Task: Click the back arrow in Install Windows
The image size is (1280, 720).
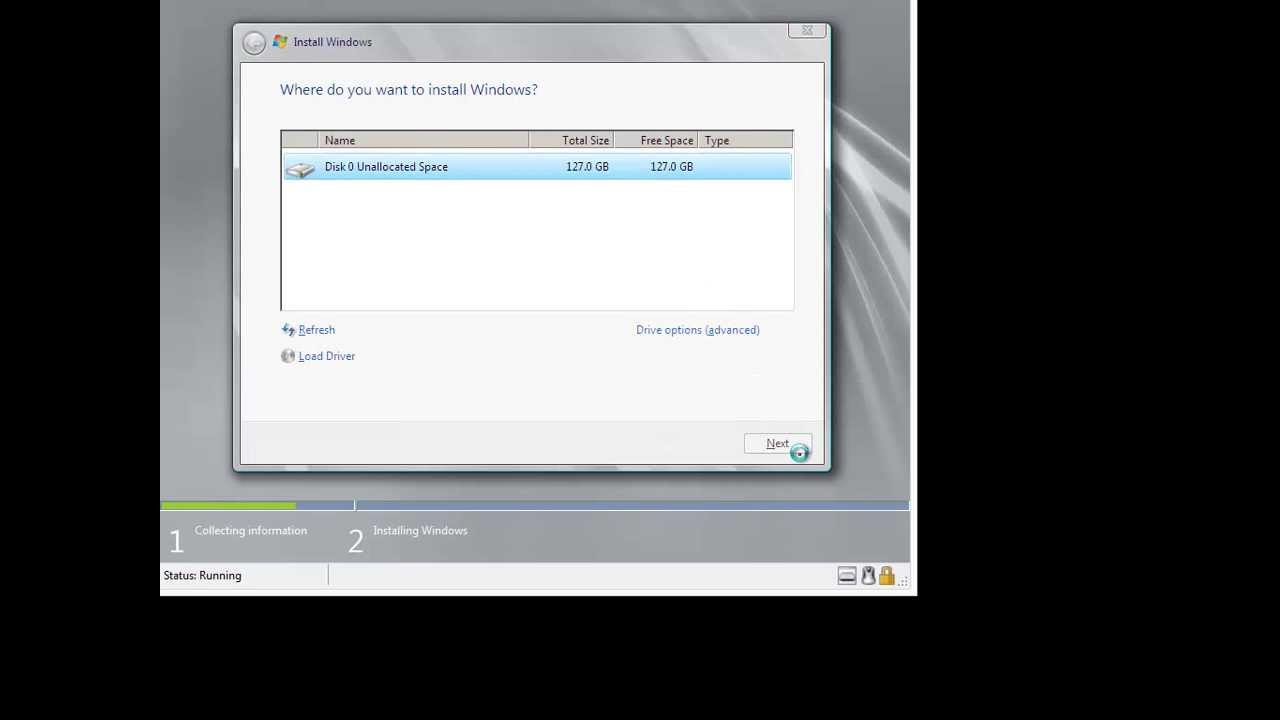Action: pyautogui.click(x=254, y=42)
